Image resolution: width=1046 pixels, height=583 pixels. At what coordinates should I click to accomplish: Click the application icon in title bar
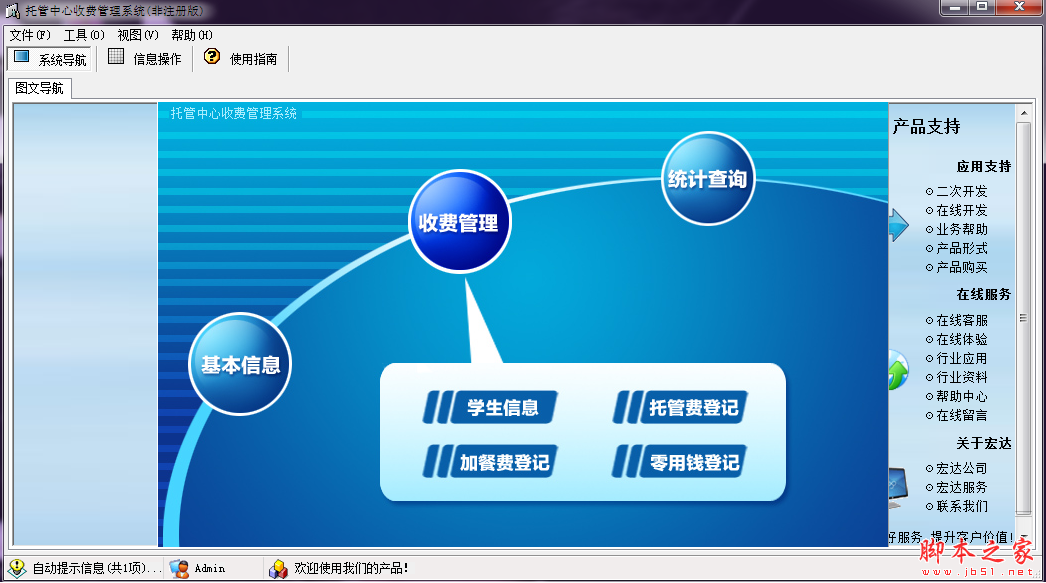click(12, 11)
